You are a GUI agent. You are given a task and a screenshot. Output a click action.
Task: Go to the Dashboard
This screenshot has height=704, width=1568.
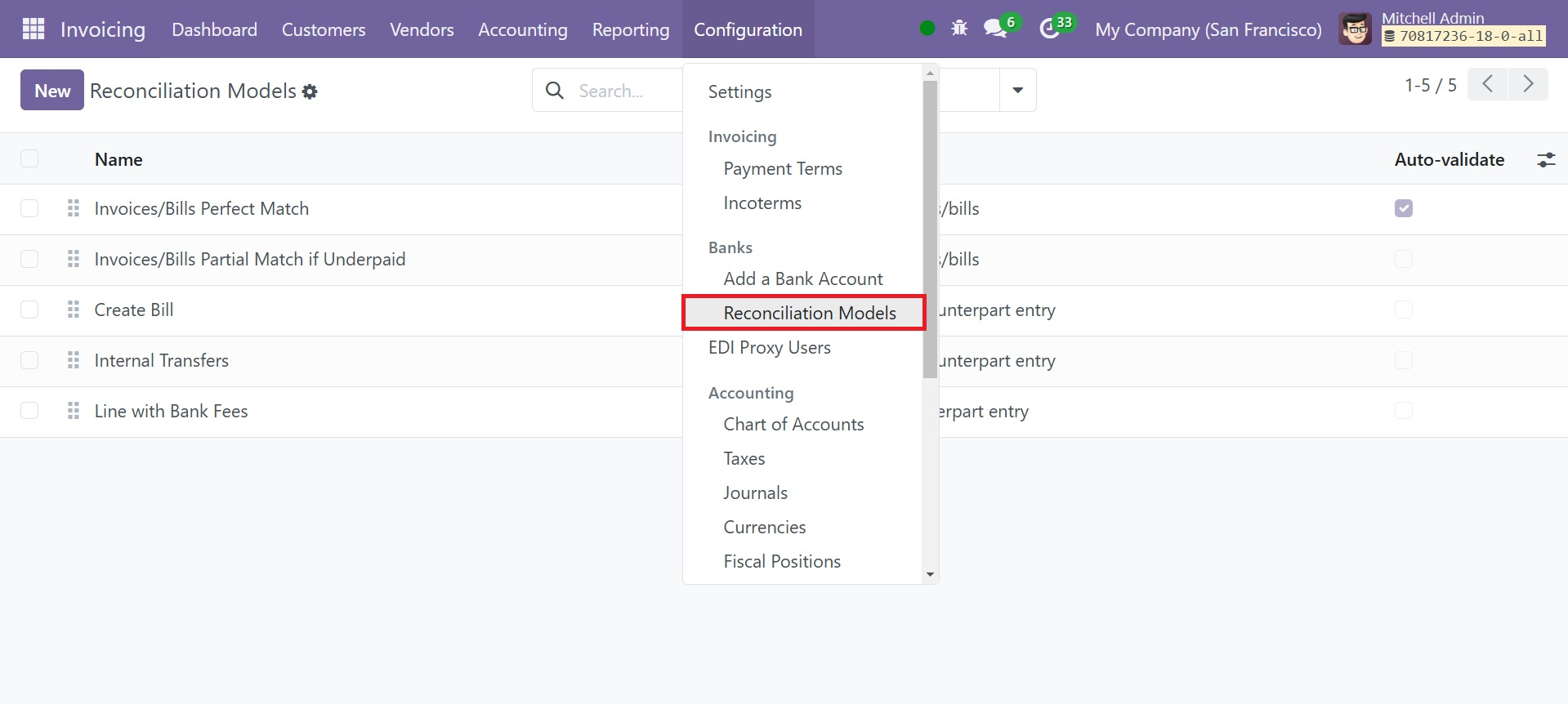point(214,29)
